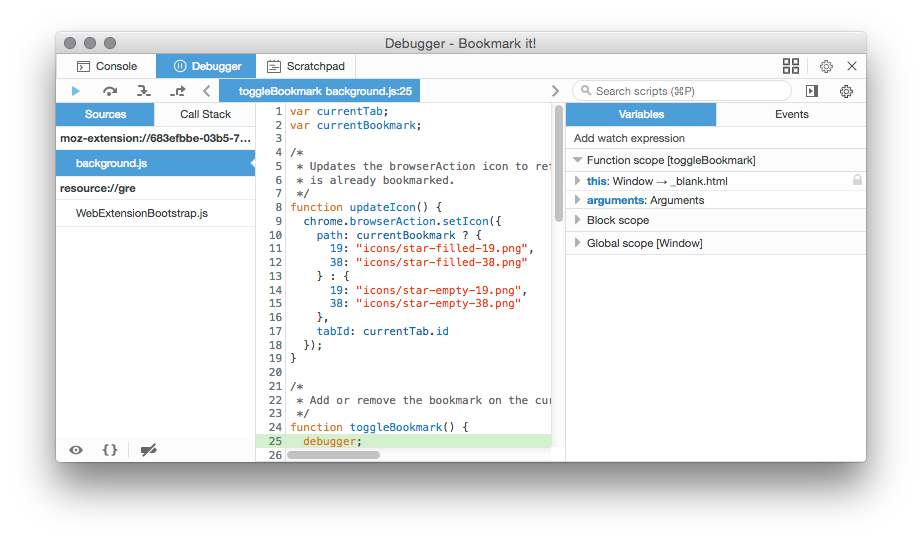Open the toolbox options gear icon
The height and width of the screenshot is (542, 922).
[826, 66]
